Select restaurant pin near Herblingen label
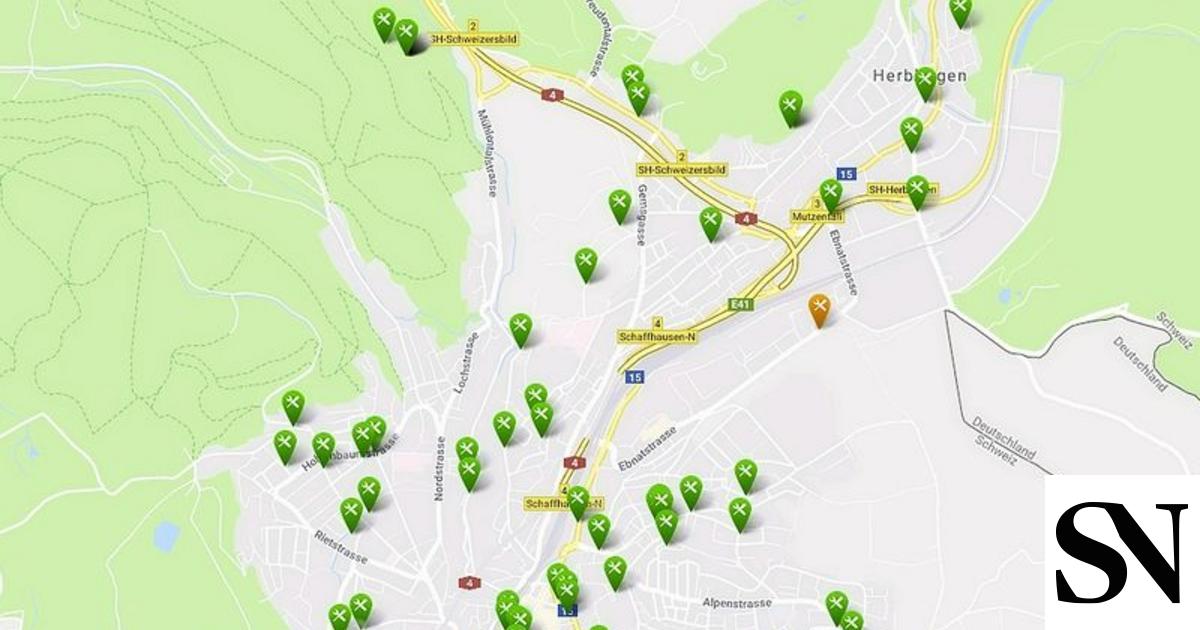This screenshot has height=630, width=1200. [926, 83]
